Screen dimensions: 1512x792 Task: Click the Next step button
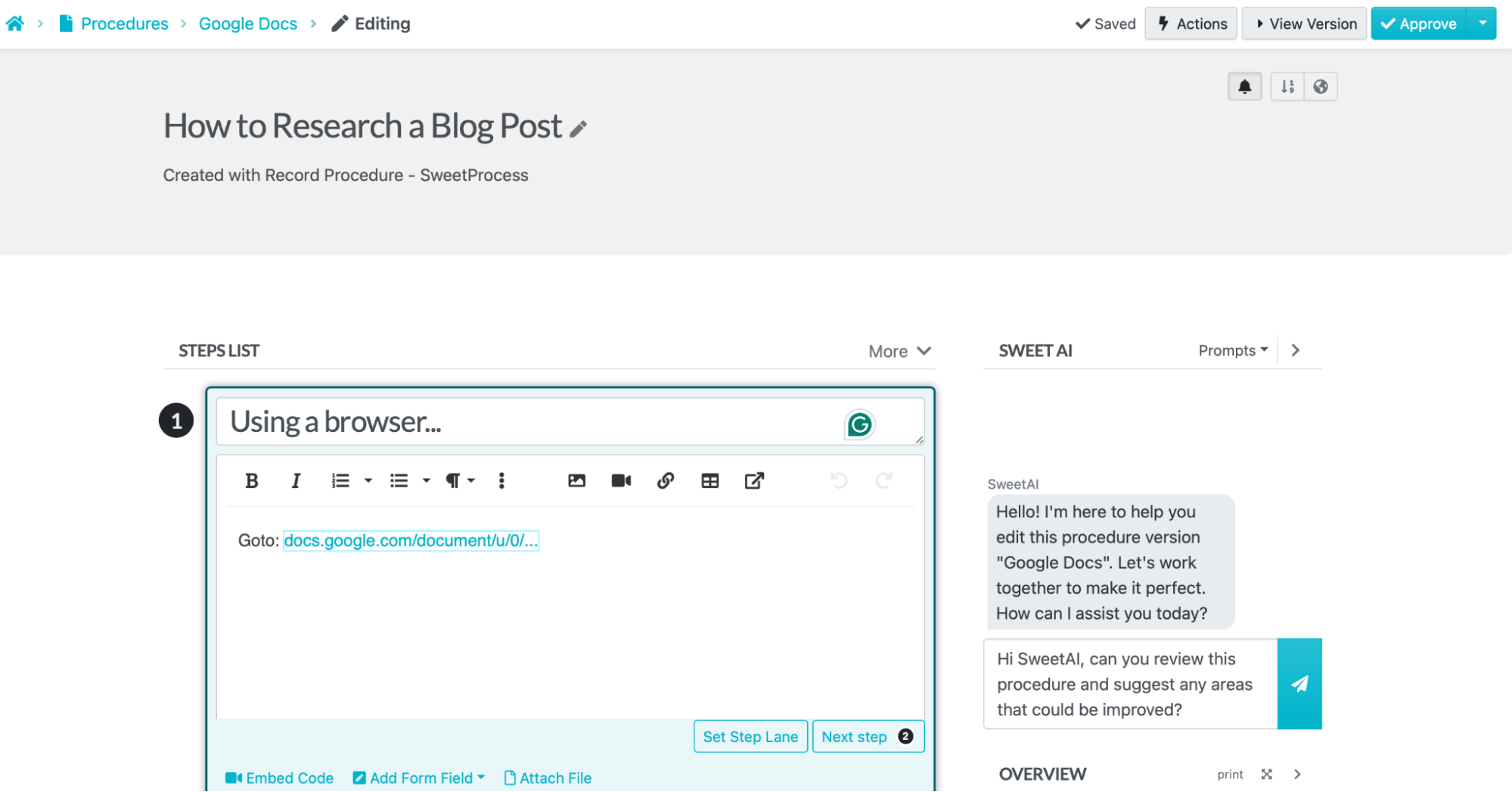(x=868, y=736)
